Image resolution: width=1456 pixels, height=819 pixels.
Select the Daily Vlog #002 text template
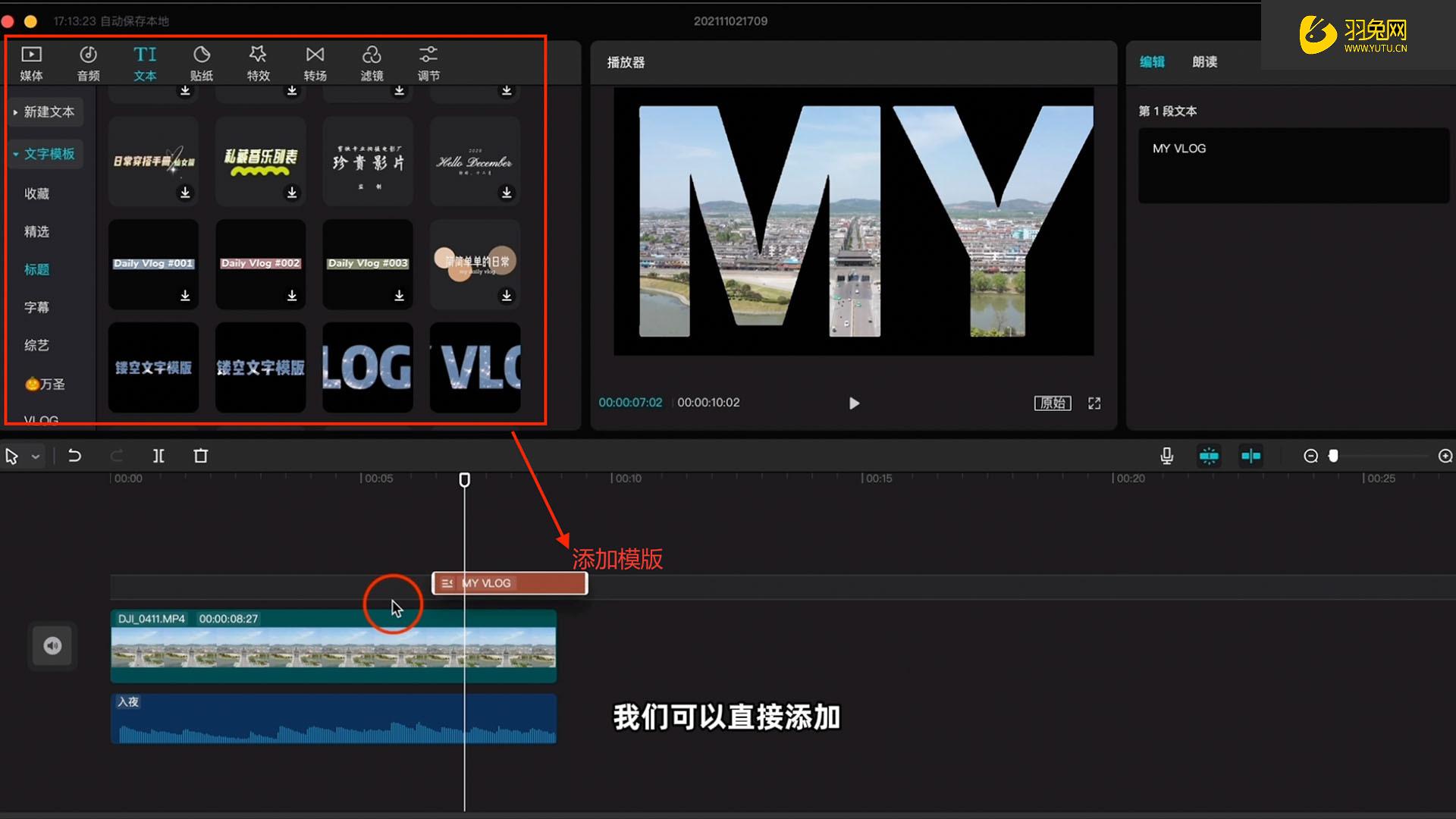point(260,264)
